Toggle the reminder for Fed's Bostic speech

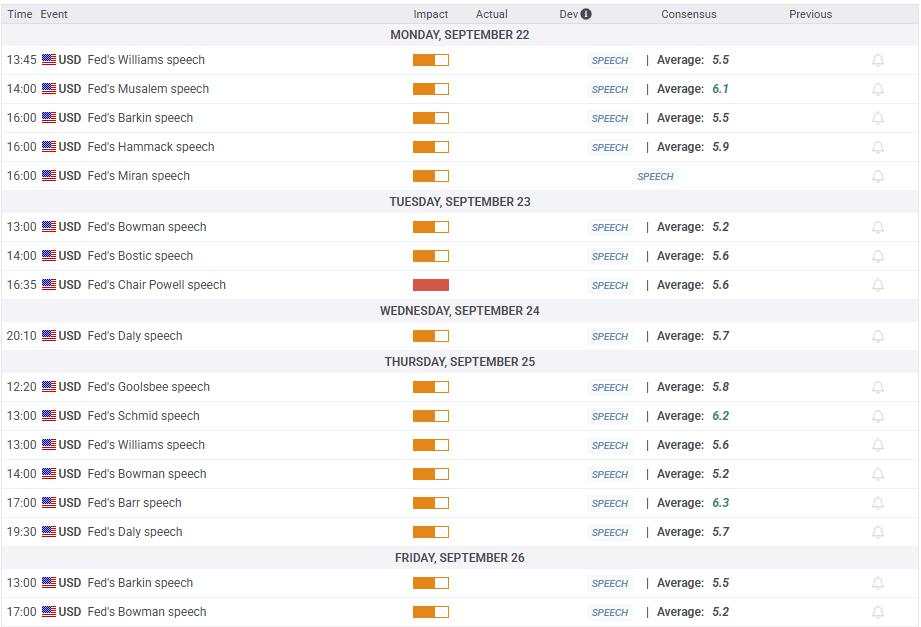[x=878, y=256]
